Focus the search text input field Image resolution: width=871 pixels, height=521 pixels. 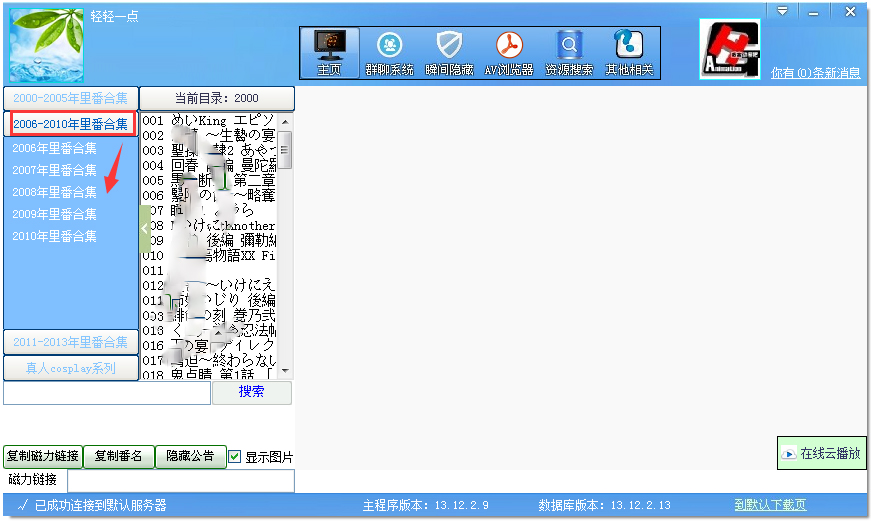[107, 393]
